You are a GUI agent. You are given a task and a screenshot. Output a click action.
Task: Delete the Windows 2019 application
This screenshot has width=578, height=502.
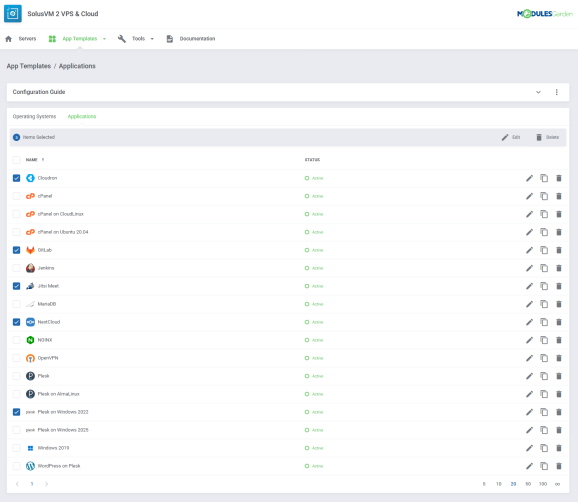point(559,448)
